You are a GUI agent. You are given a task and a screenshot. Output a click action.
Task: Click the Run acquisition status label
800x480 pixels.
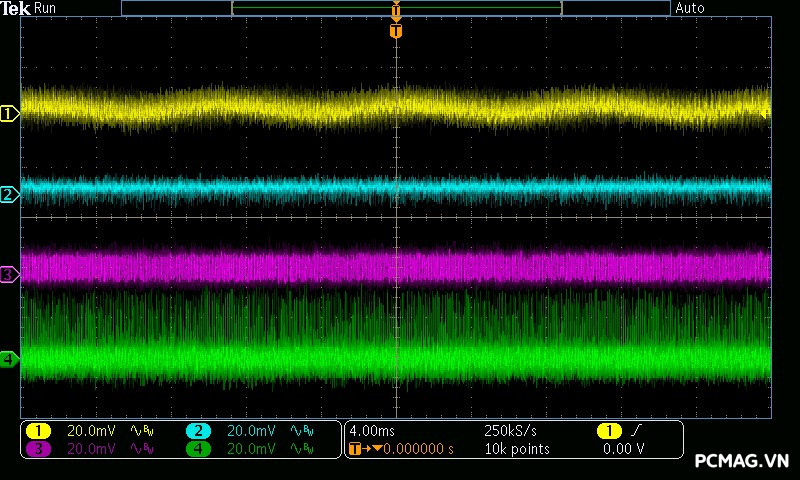pos(45,8)
